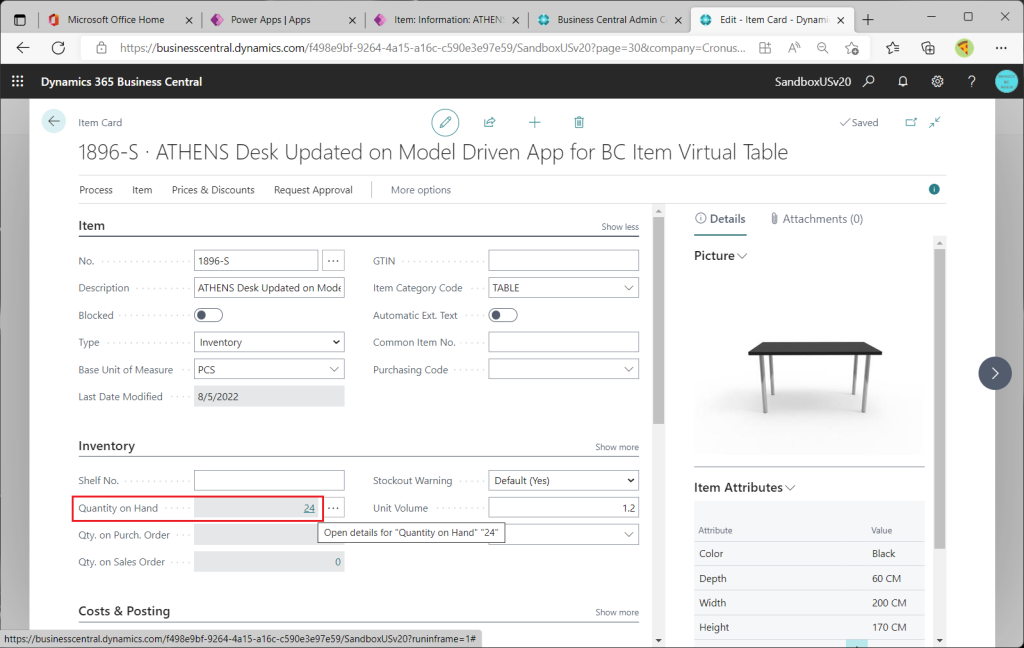Open the notifications bell
The width and height of the screenshot is (1024, 648).
point(903,82)
